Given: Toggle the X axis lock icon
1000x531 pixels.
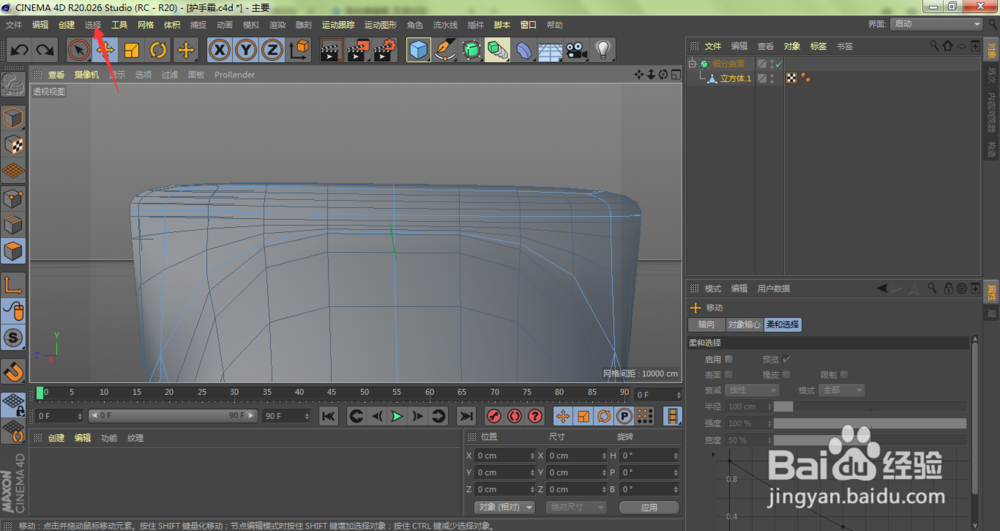Looking at the screenshot, I should click(x=219, y=49).
